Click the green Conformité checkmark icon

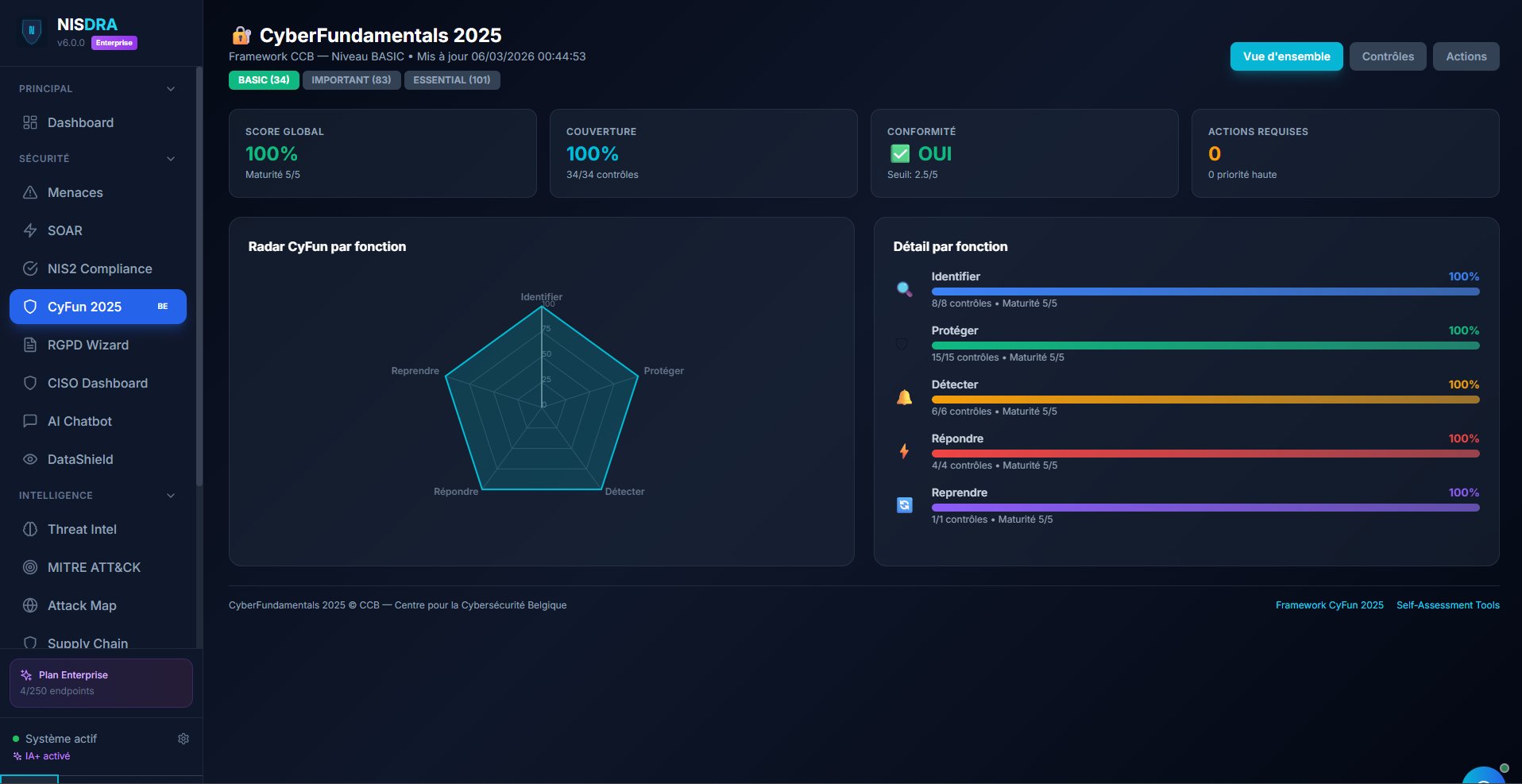pos(900,153)
